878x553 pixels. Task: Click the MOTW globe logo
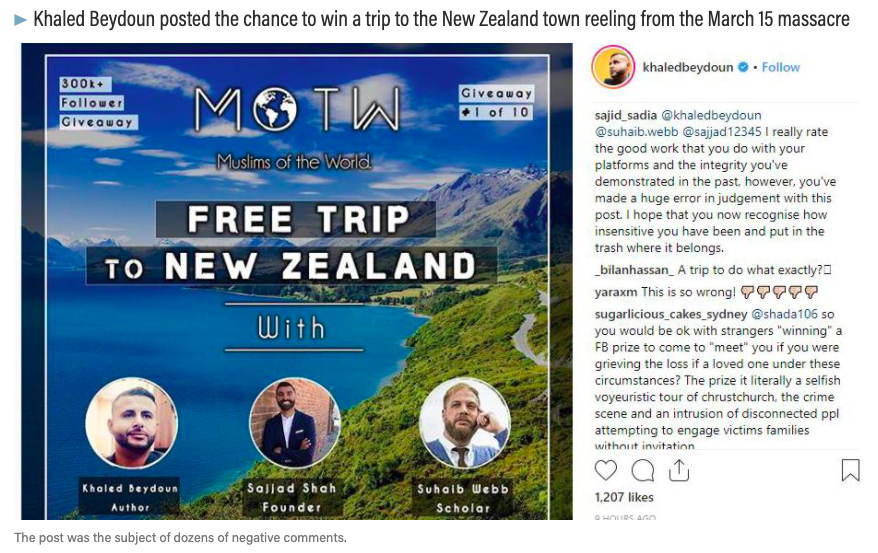tap(272, 112)
